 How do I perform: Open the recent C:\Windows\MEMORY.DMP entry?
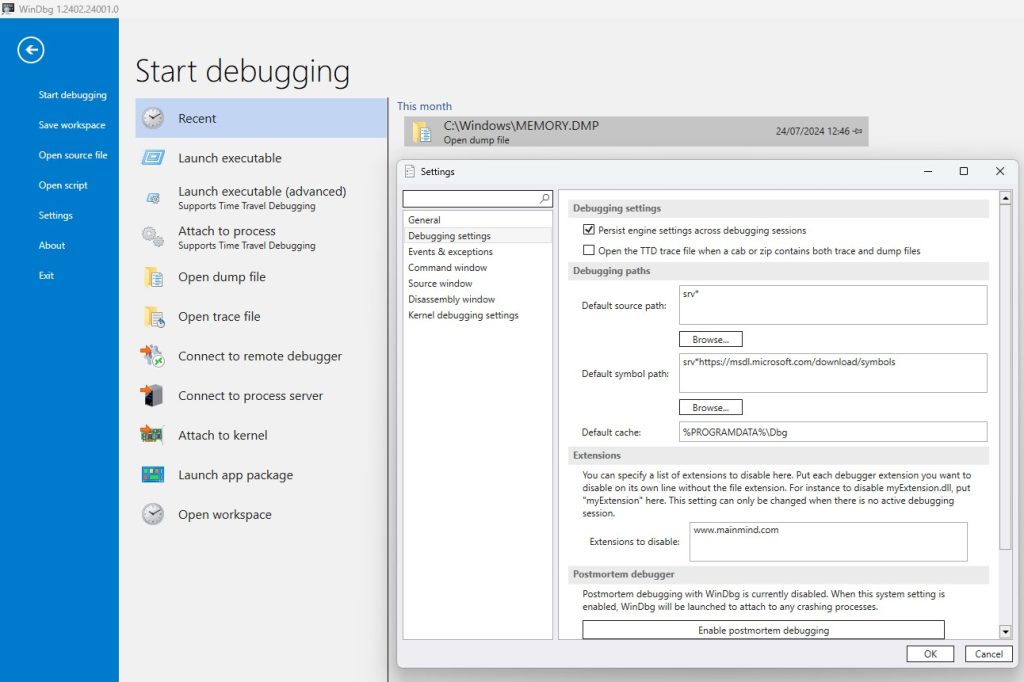[635, 131]
